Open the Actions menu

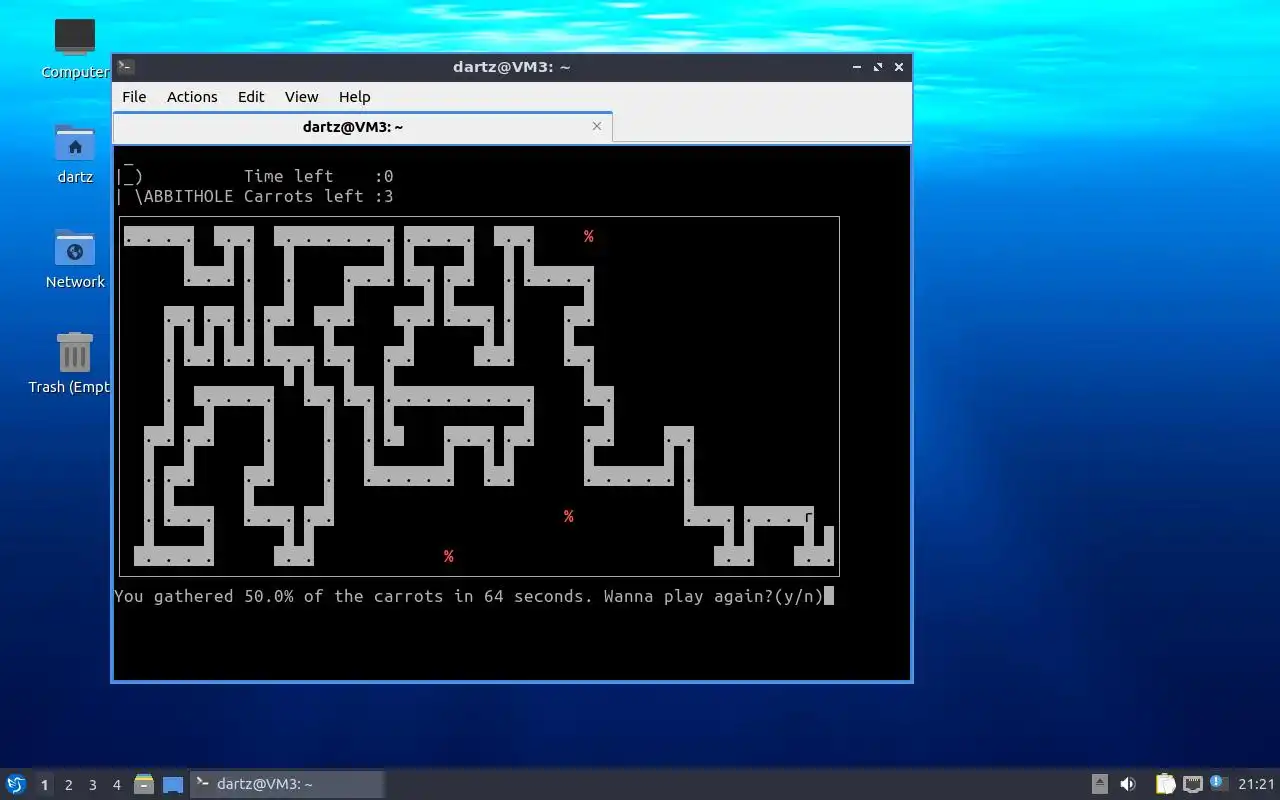point(192,97)
